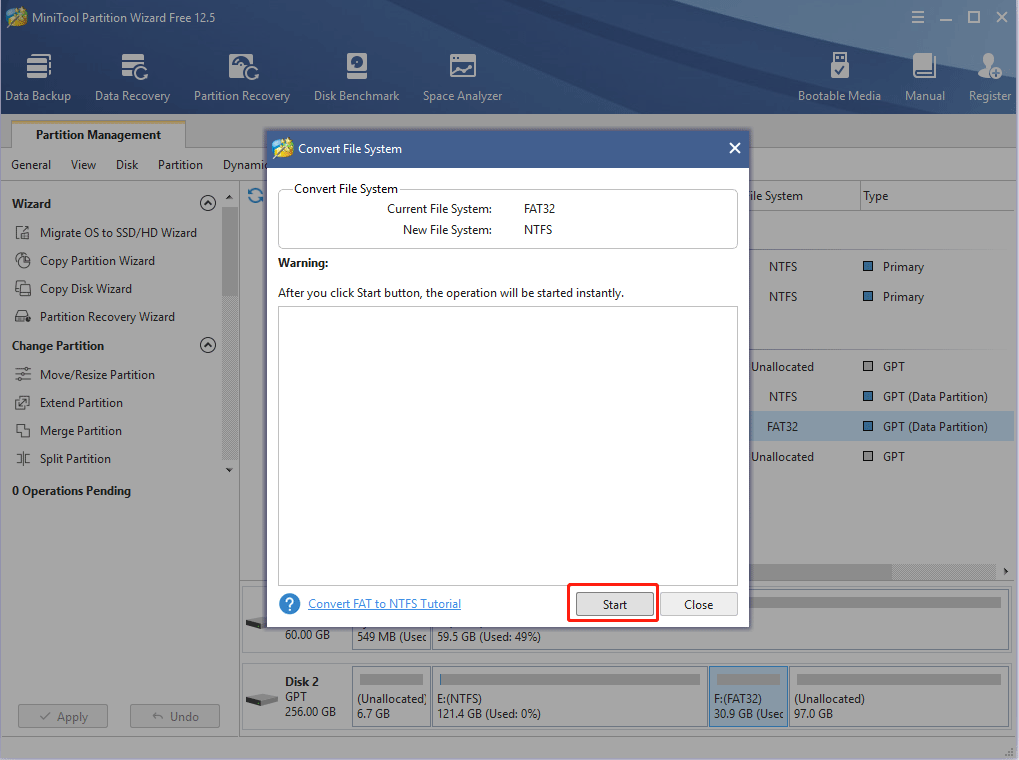Viewport: 1019px width, 760px height.
Task: Click the Merge Partition label
Action: click(81, 430)
